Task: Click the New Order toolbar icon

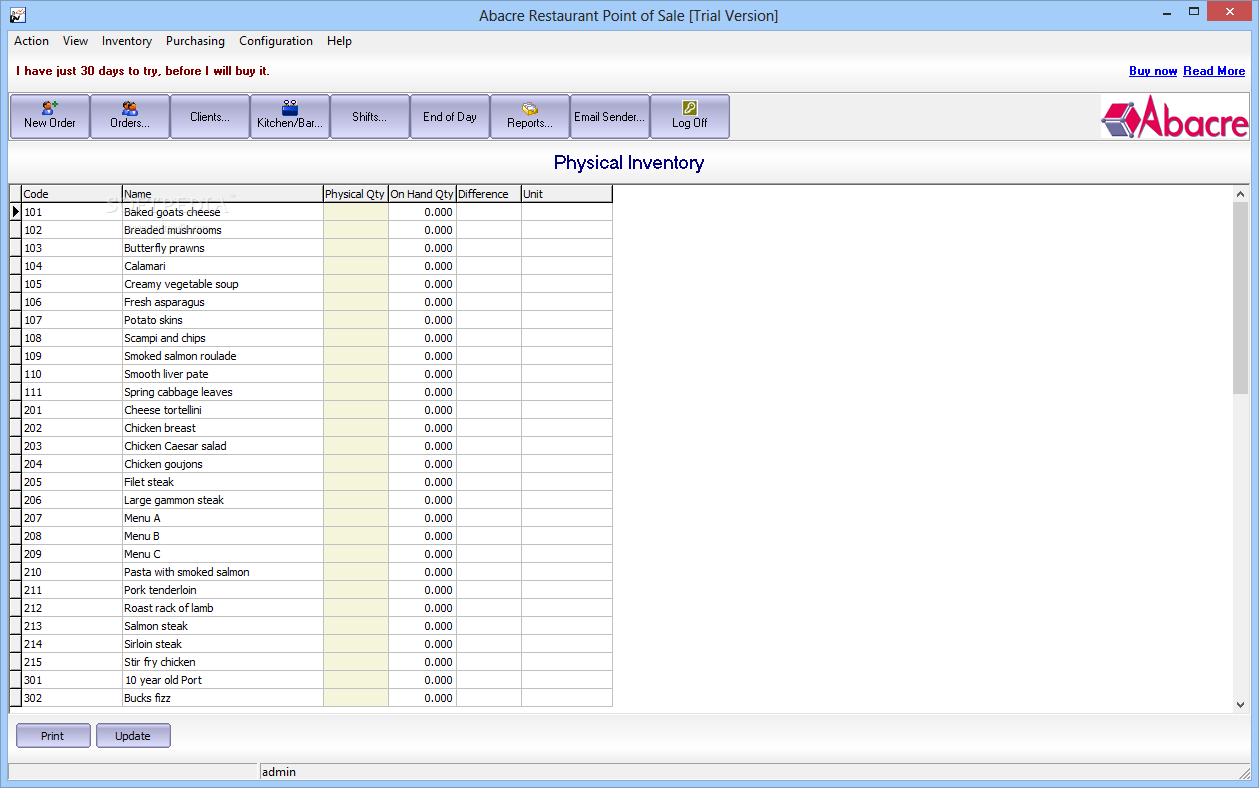Action: (50, 107)
